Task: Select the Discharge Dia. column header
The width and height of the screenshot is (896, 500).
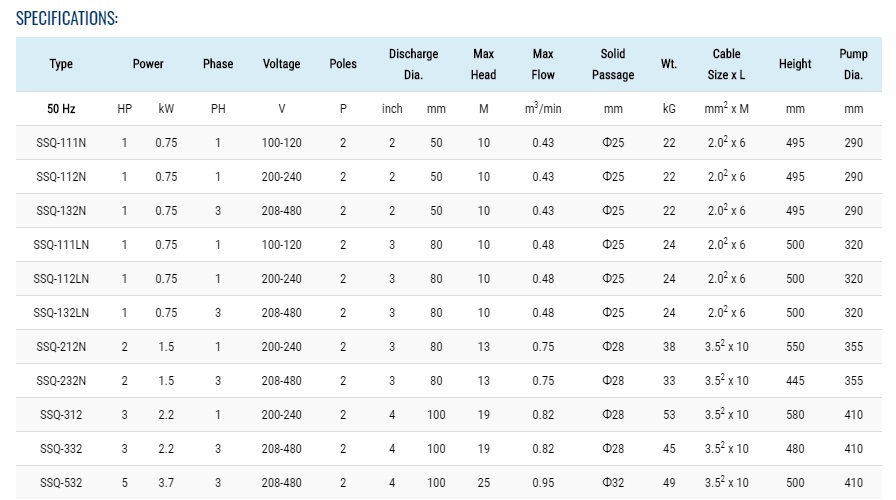Action: [x=413, y=64]
